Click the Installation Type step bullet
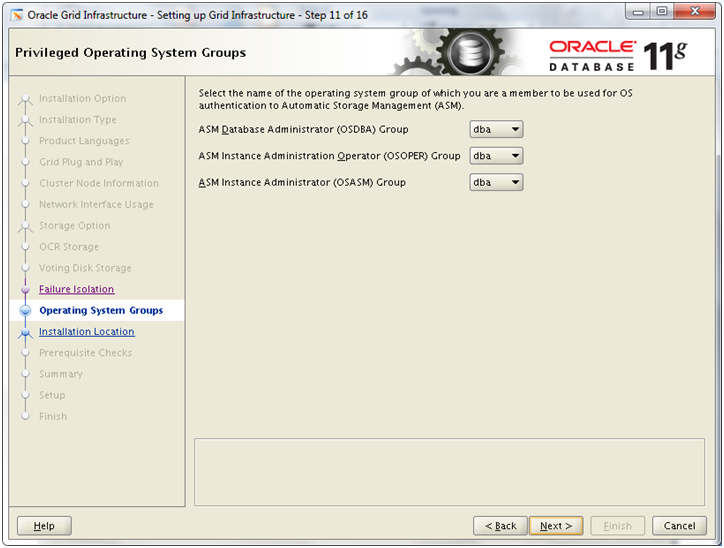This screenshot has width=724, height=548. point(25,120)
